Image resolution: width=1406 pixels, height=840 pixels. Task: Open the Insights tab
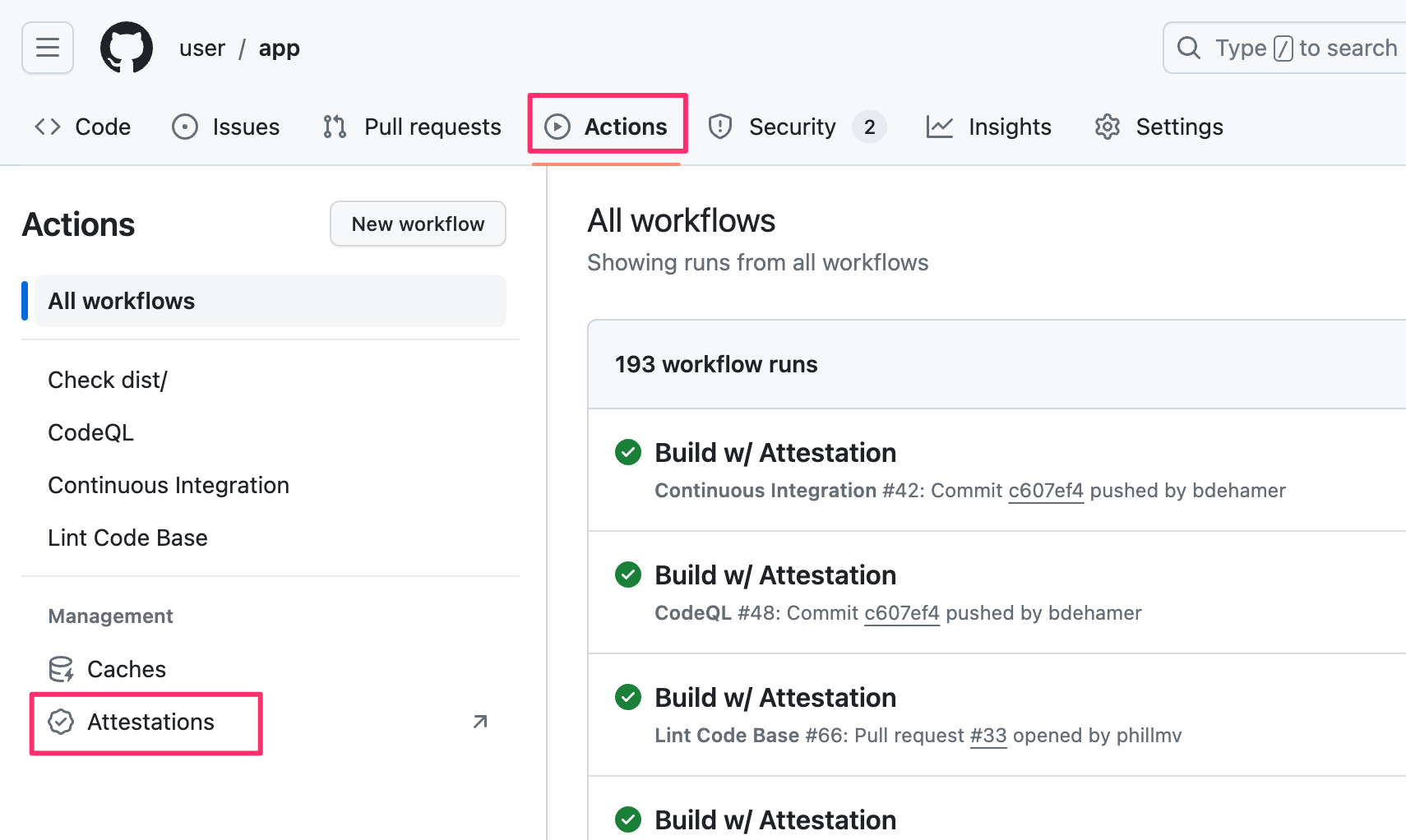(989, 127)
